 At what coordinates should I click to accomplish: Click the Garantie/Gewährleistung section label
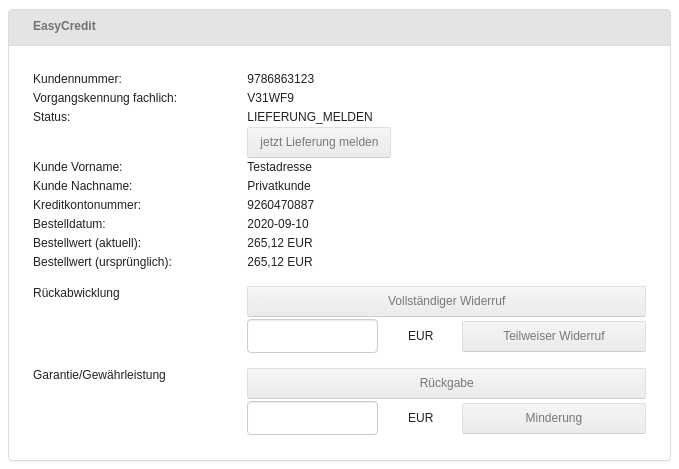click(99, 375)
